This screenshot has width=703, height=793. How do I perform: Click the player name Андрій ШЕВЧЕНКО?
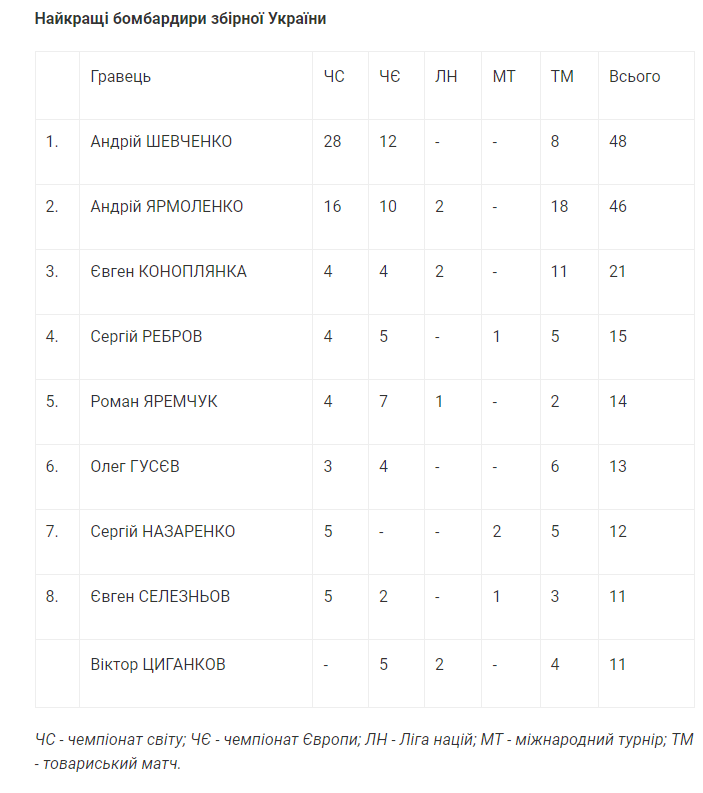(161, 142)
